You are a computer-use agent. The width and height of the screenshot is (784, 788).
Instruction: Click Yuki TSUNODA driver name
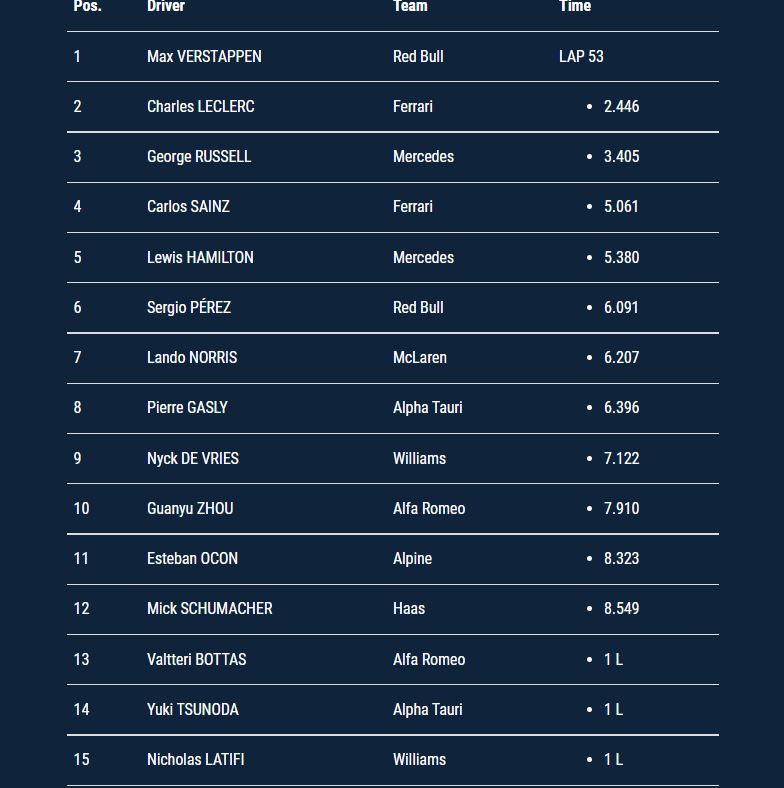tap(192, 710)
